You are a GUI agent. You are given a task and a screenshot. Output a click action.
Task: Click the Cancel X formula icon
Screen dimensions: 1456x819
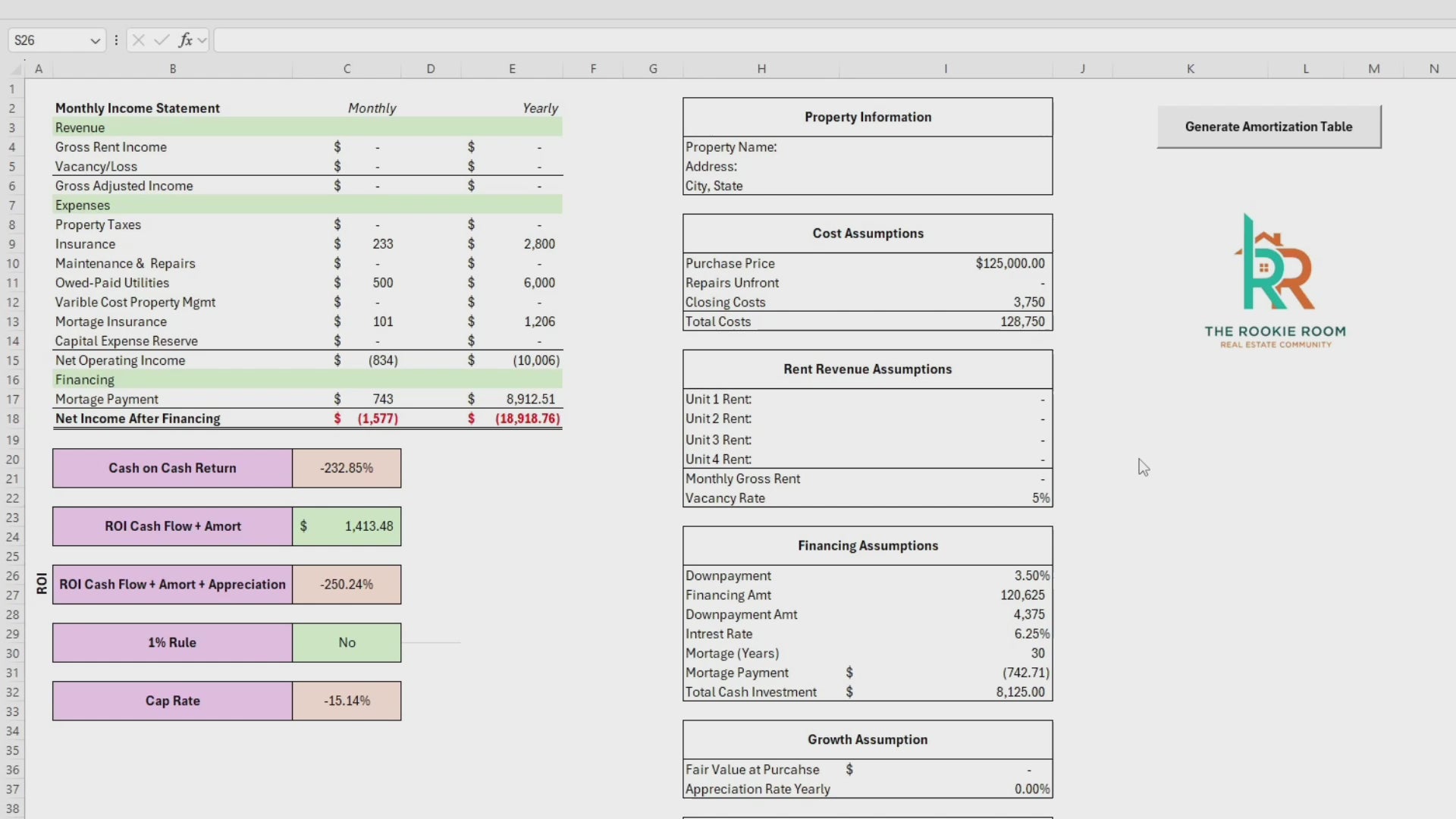pyautogui.click(x=138, y=40)
